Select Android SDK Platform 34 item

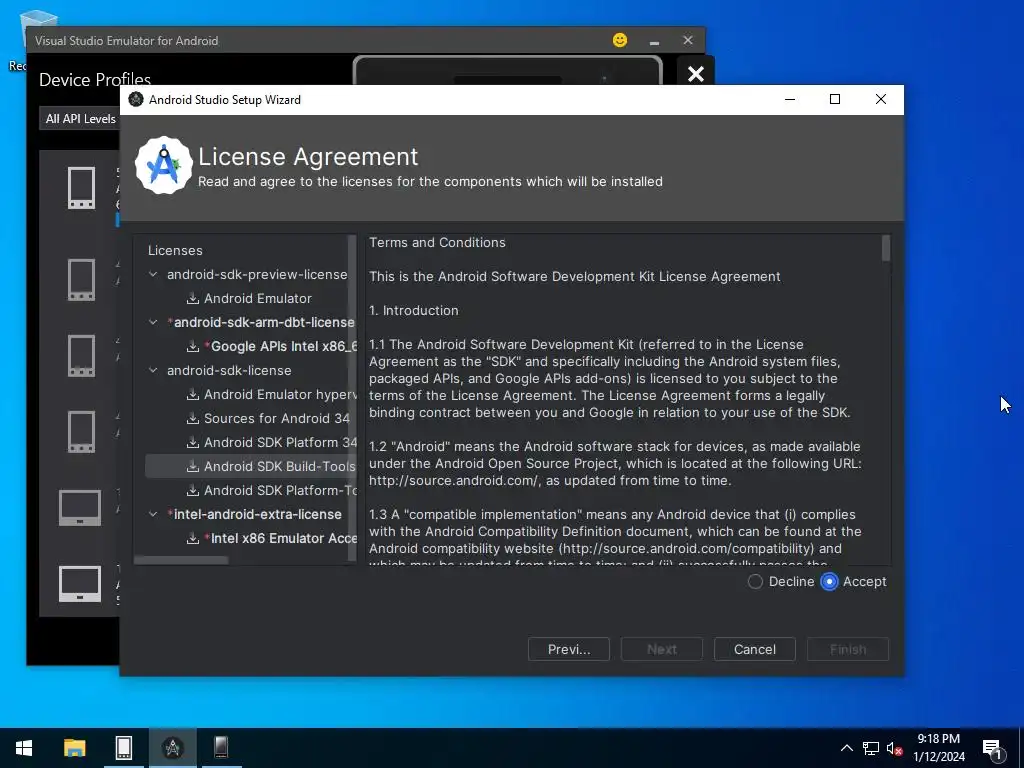click(x=280, y=442)
